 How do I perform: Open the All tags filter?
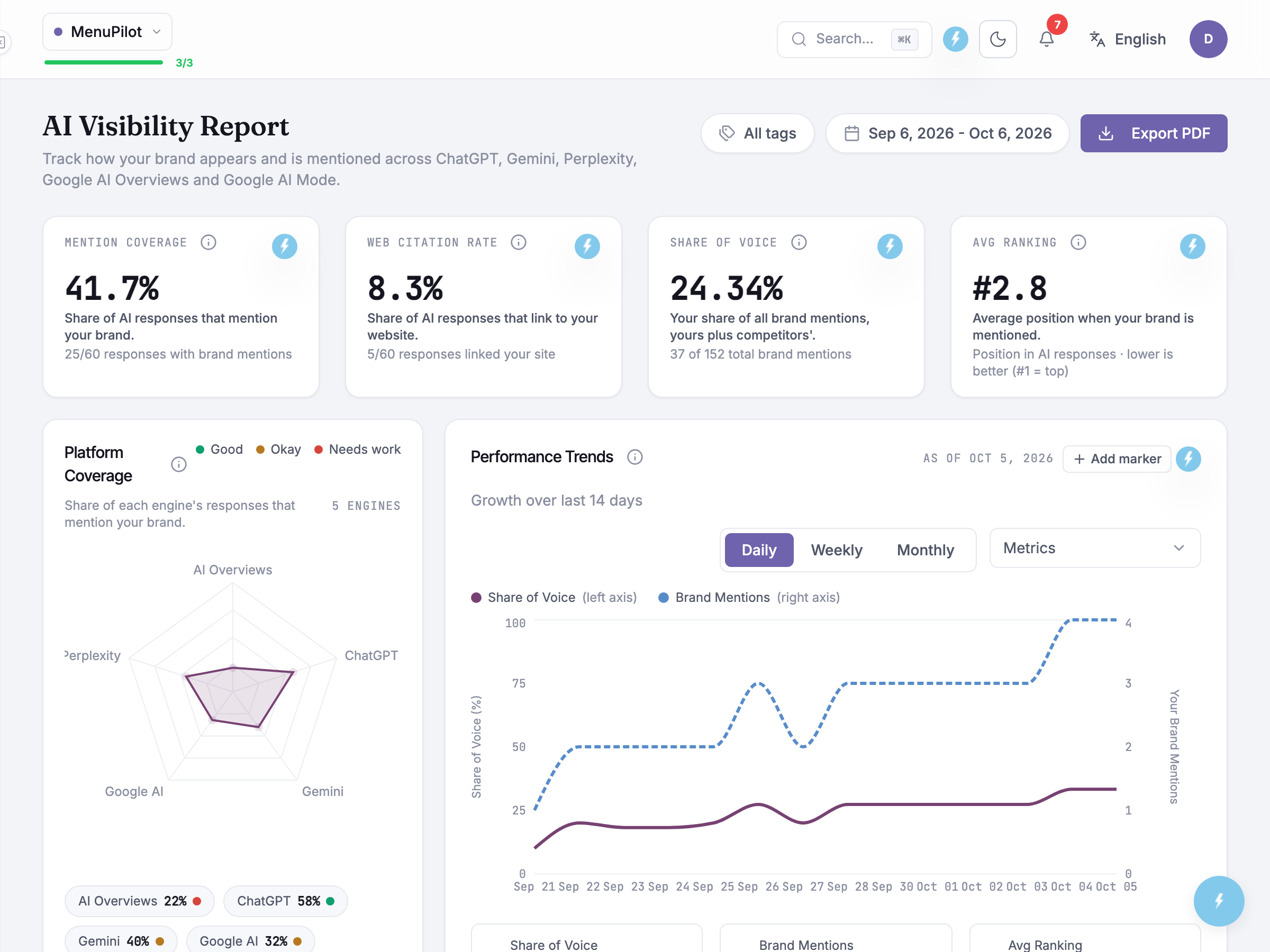757,133
